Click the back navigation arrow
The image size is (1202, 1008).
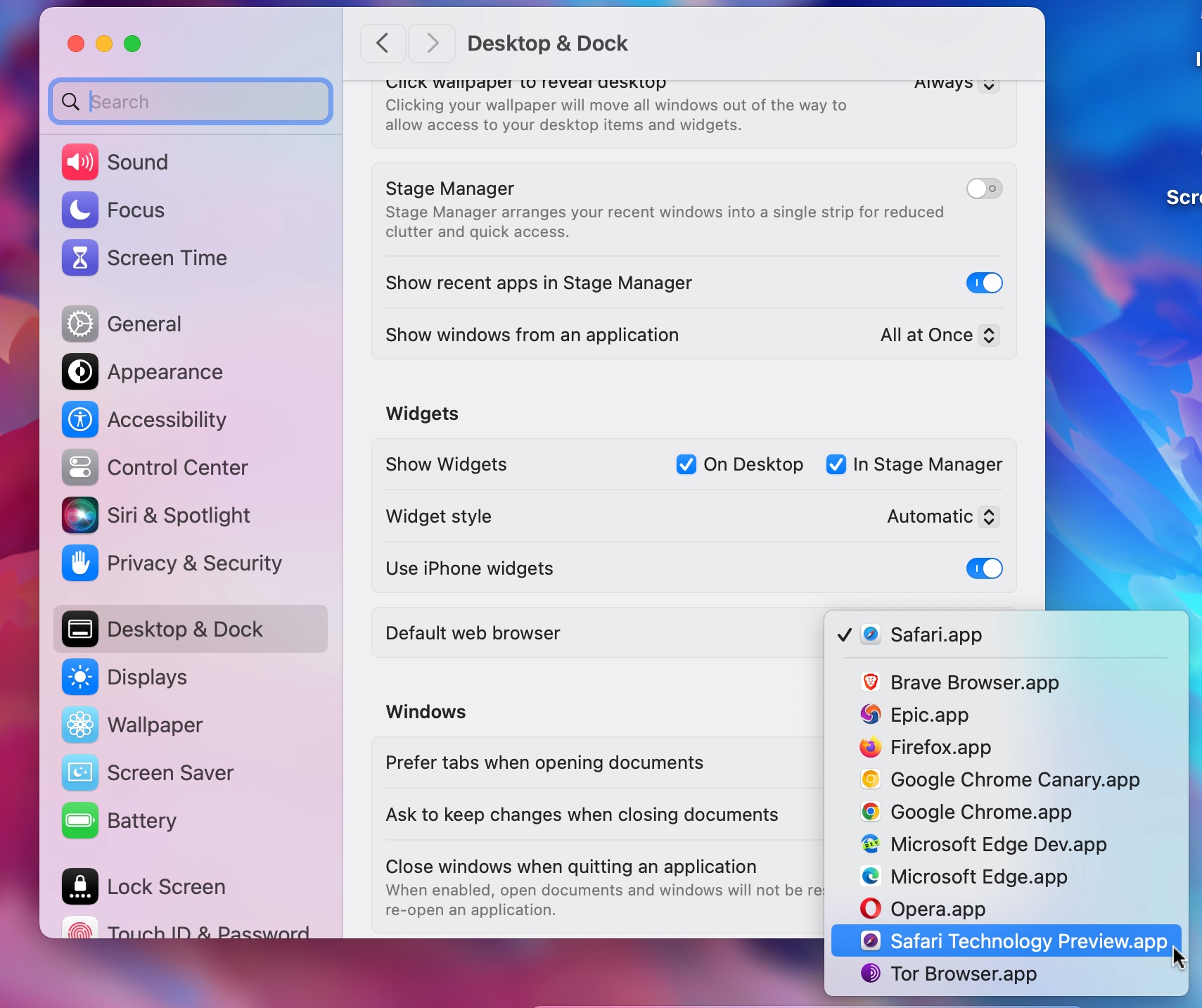(x=382, y=43)
